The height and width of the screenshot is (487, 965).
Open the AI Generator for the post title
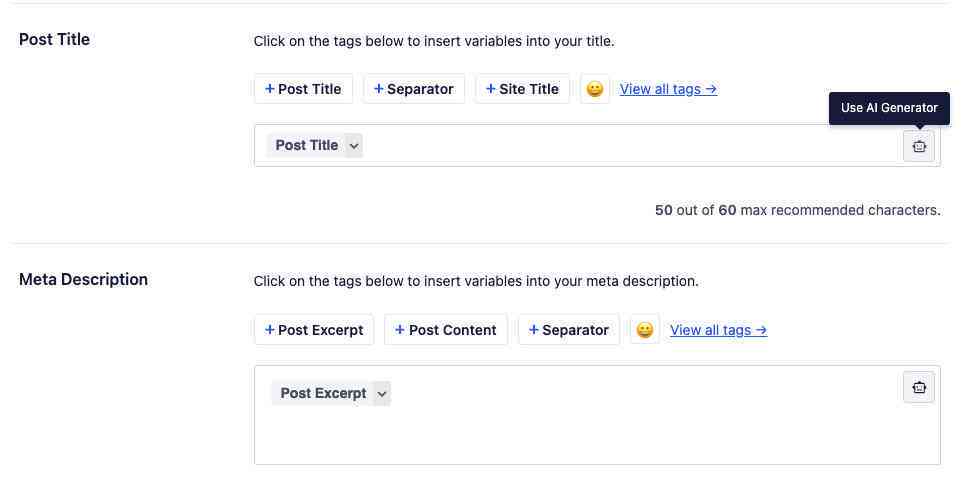919,146
